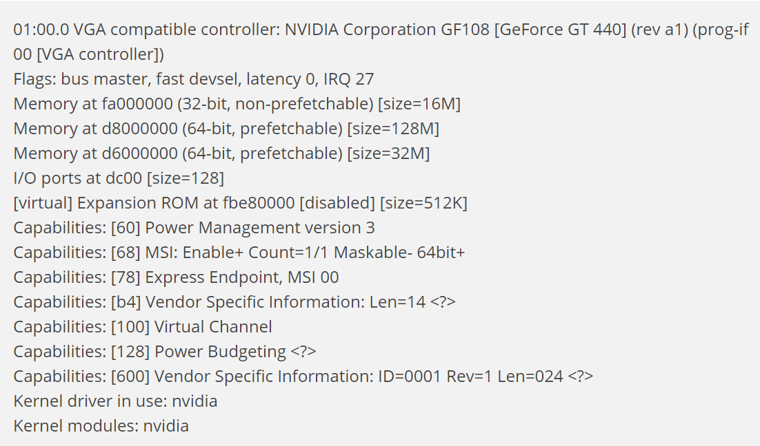Click the '[600] Vendor Specific Information' line
The height and width of the screenshot is (446, 760).
(303, 376)
